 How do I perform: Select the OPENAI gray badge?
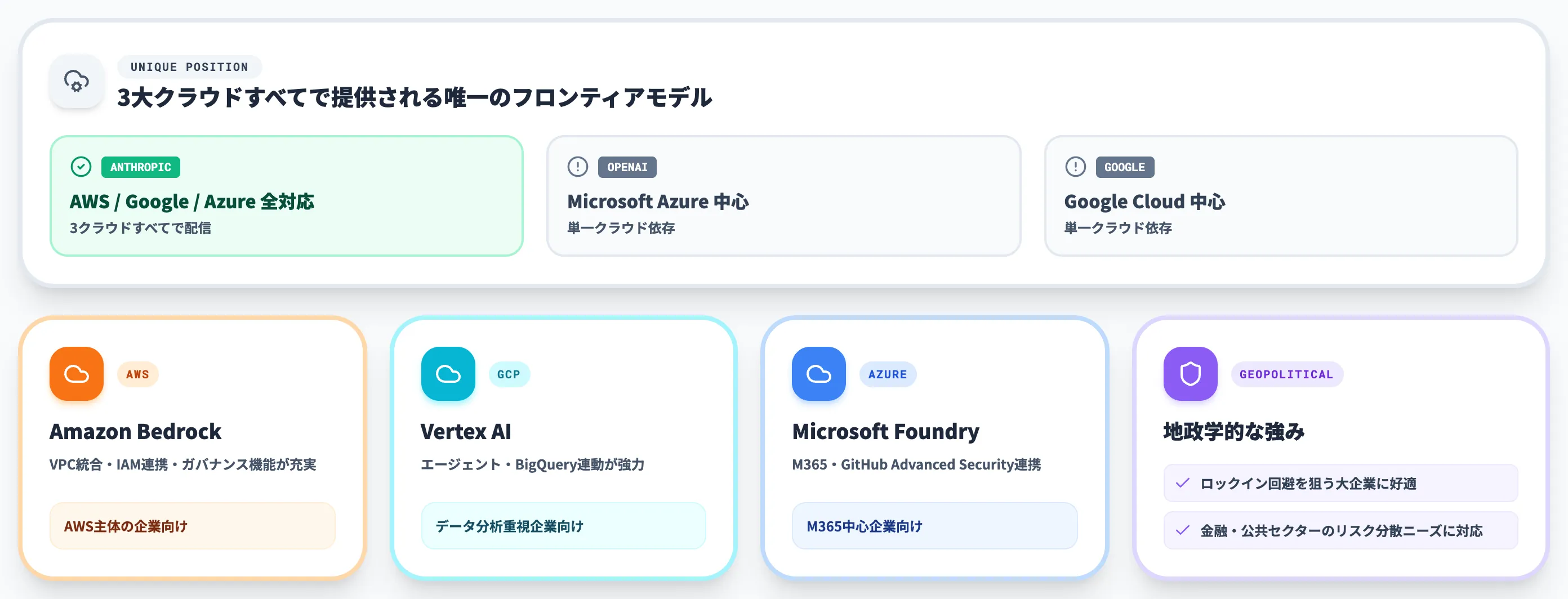tap(627, 167)
